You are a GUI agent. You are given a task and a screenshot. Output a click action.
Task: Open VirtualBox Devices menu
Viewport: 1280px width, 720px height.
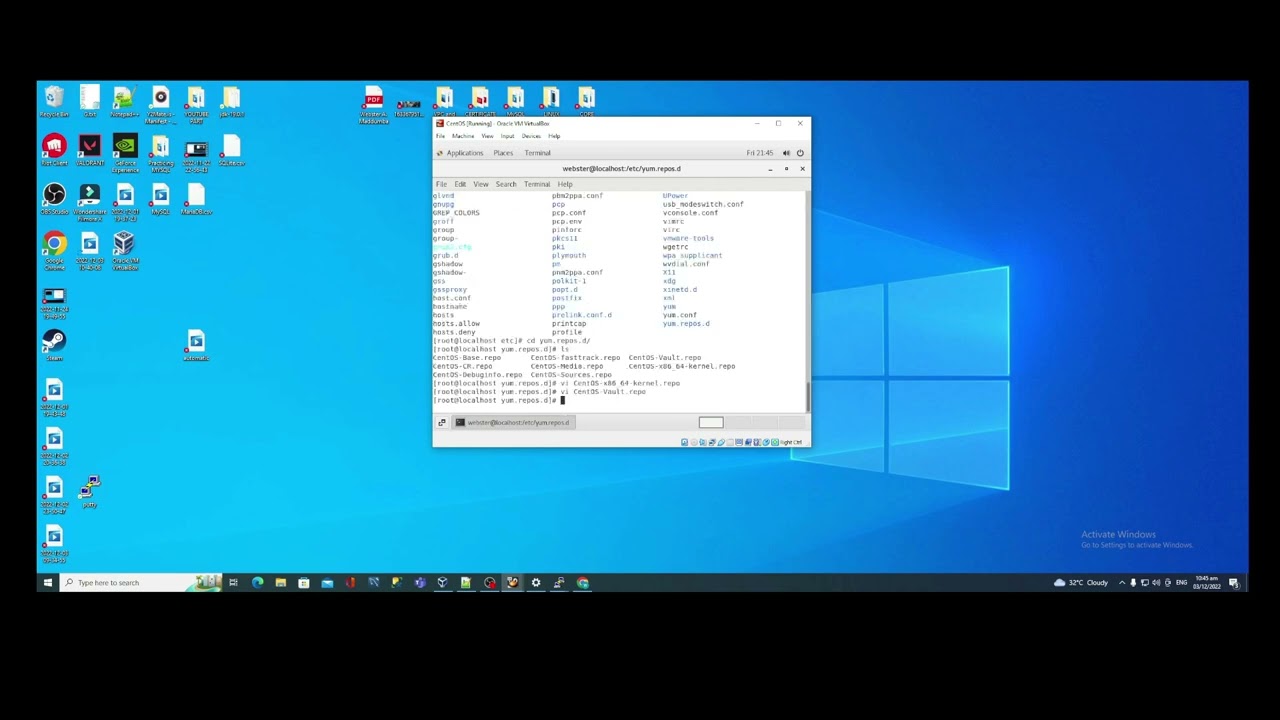(x=531, y=136)
